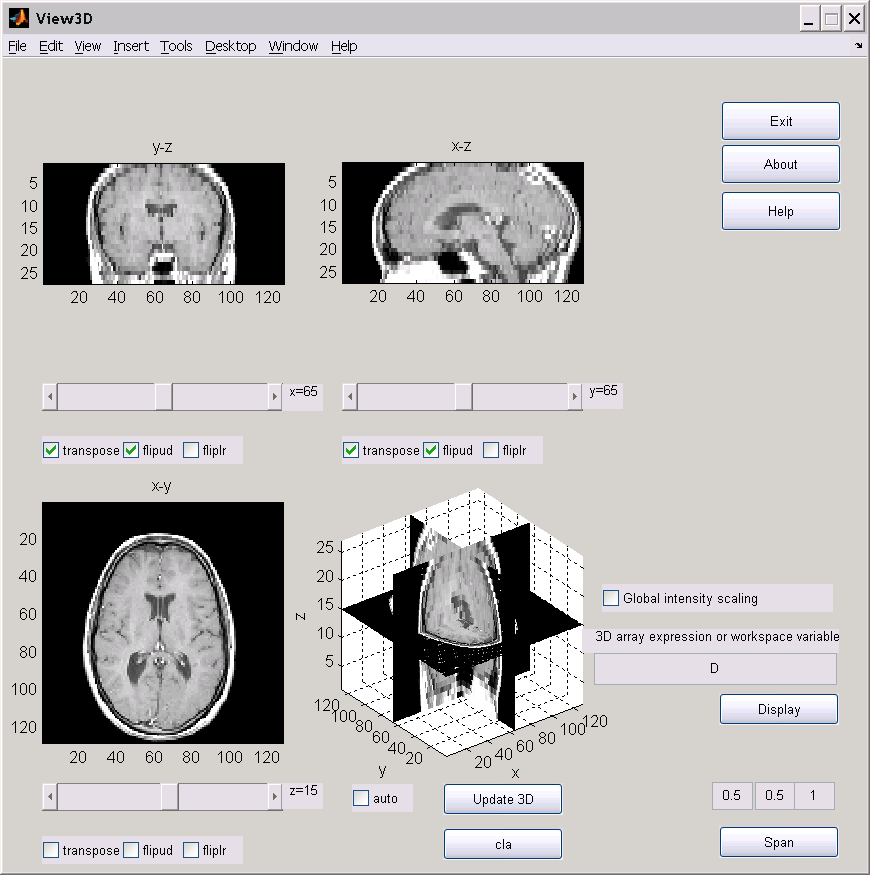Enable fliplr for the x-y view
870x875 pixels.
pyautogui.click(x=191, y=850)
